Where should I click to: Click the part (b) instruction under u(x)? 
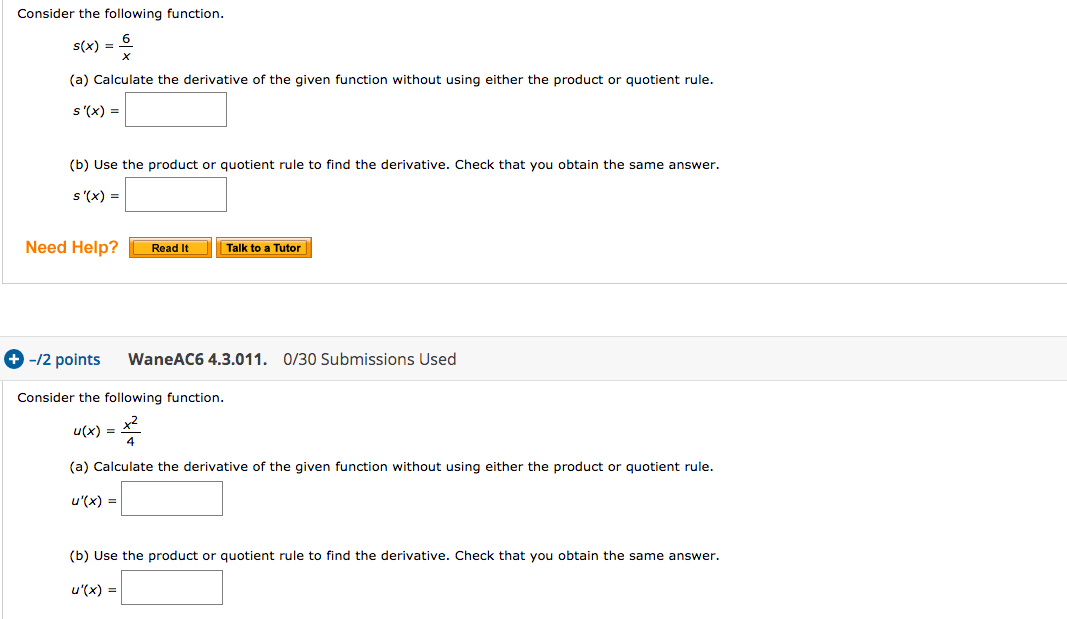394,556
